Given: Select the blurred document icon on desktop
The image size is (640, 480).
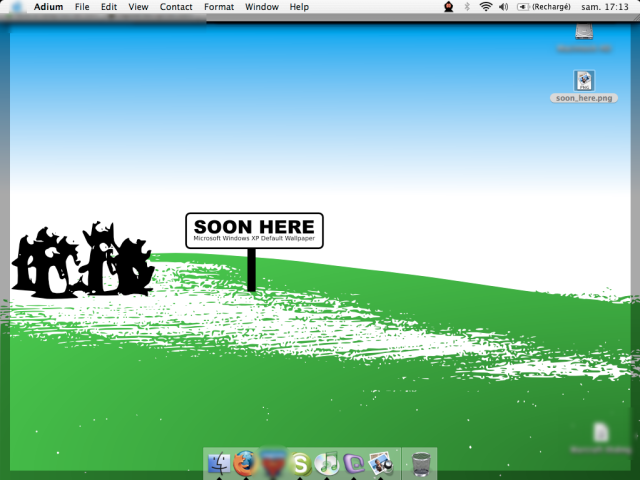Looking at the screenshot, I should [601, 432].
